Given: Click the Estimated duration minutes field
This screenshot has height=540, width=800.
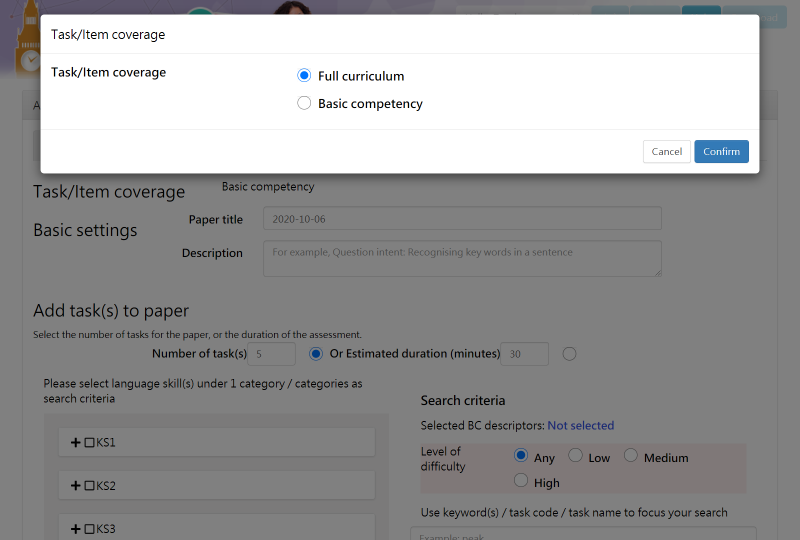Looking at the screenshot, I should pyautogui.click(x=524, y=354).
